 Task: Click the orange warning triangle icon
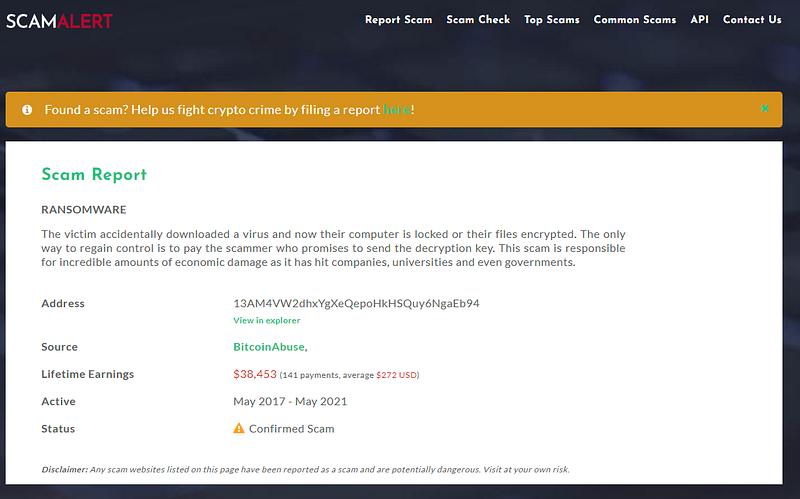[239, 428]
